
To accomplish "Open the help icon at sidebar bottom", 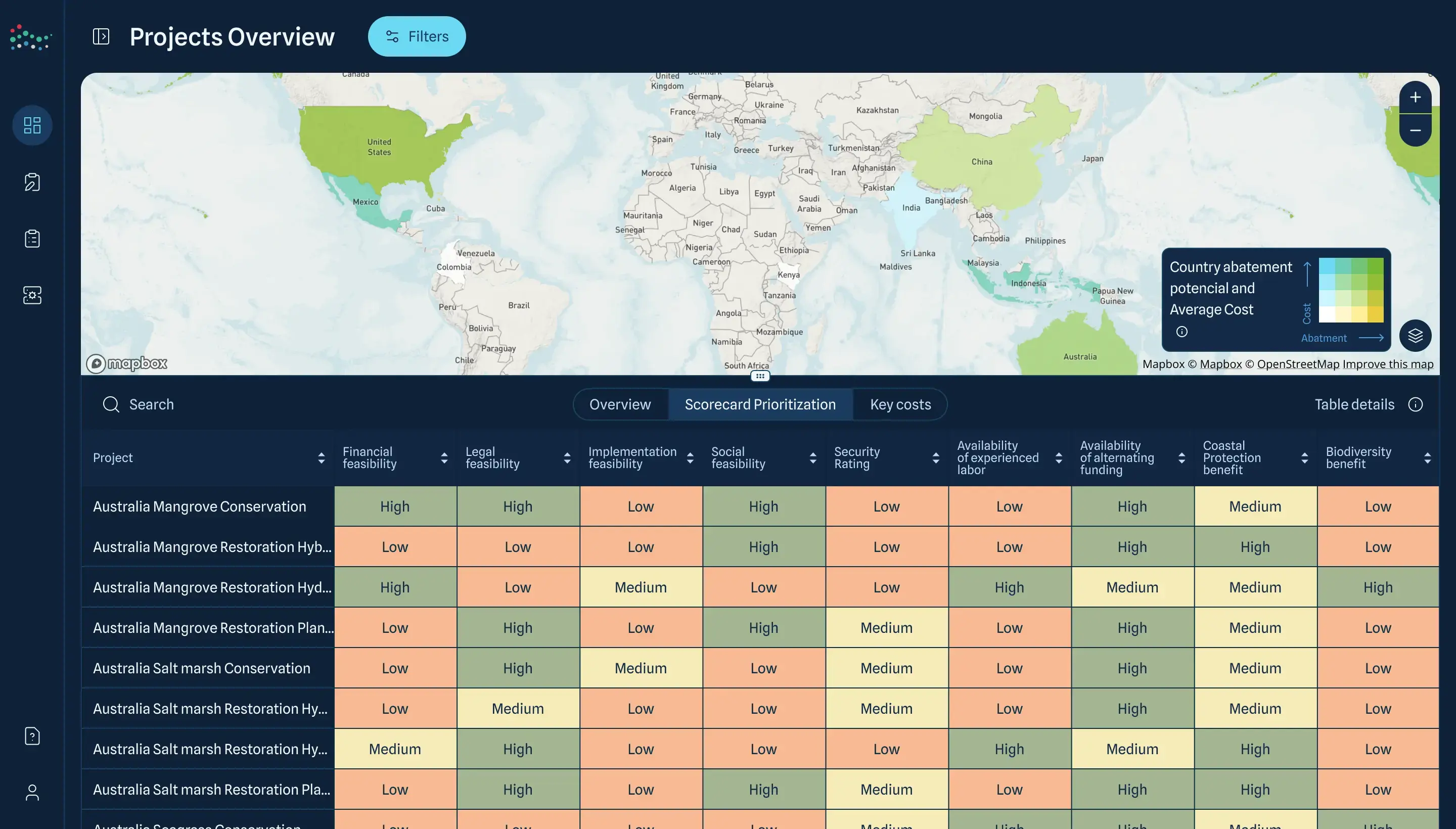I will [32, 735].
